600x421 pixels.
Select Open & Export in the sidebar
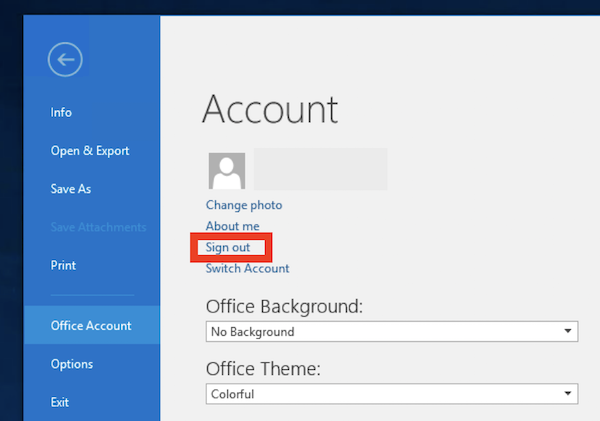[90, 151]
